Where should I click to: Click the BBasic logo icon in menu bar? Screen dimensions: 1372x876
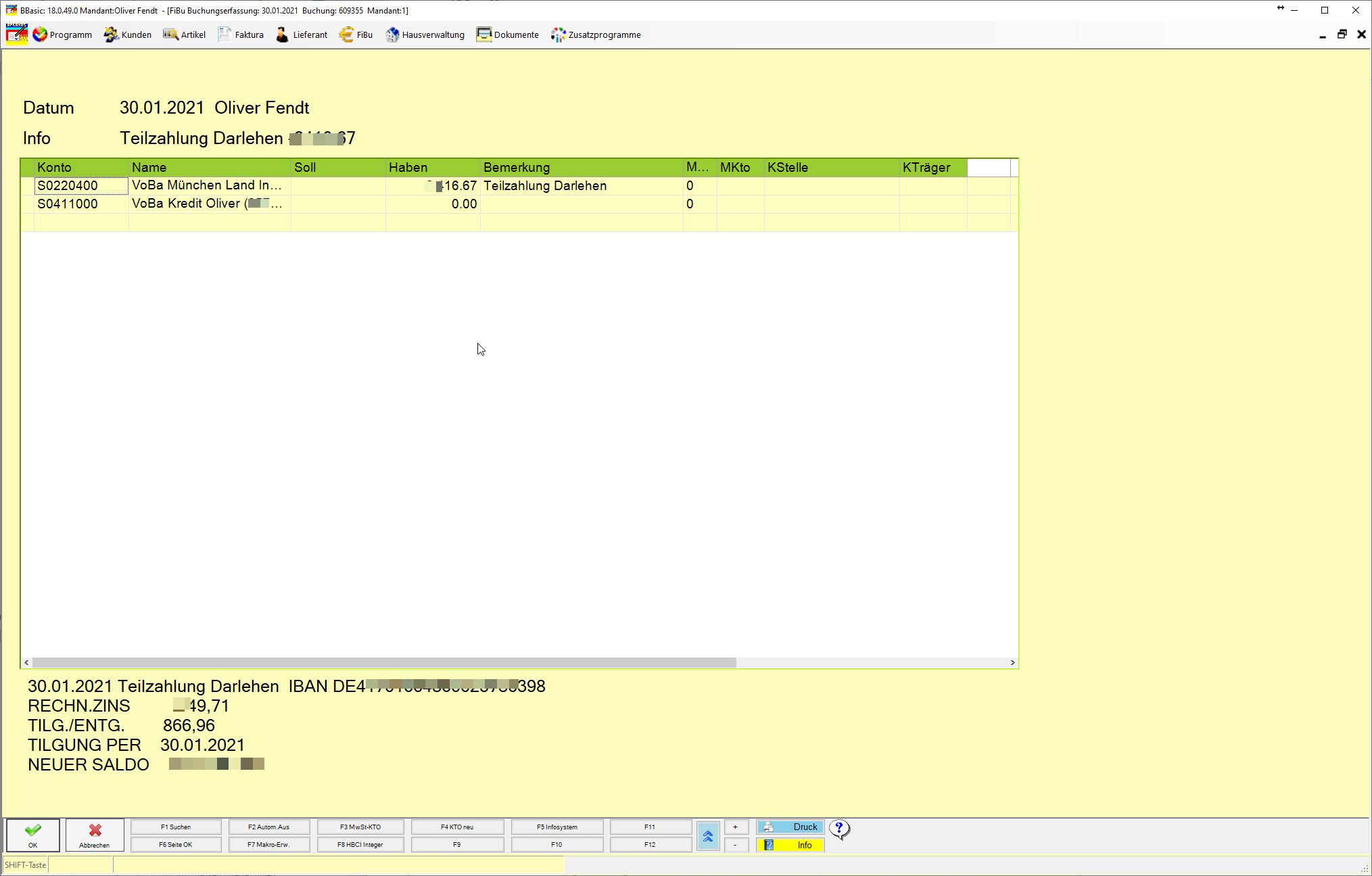(x=17, y=34)
